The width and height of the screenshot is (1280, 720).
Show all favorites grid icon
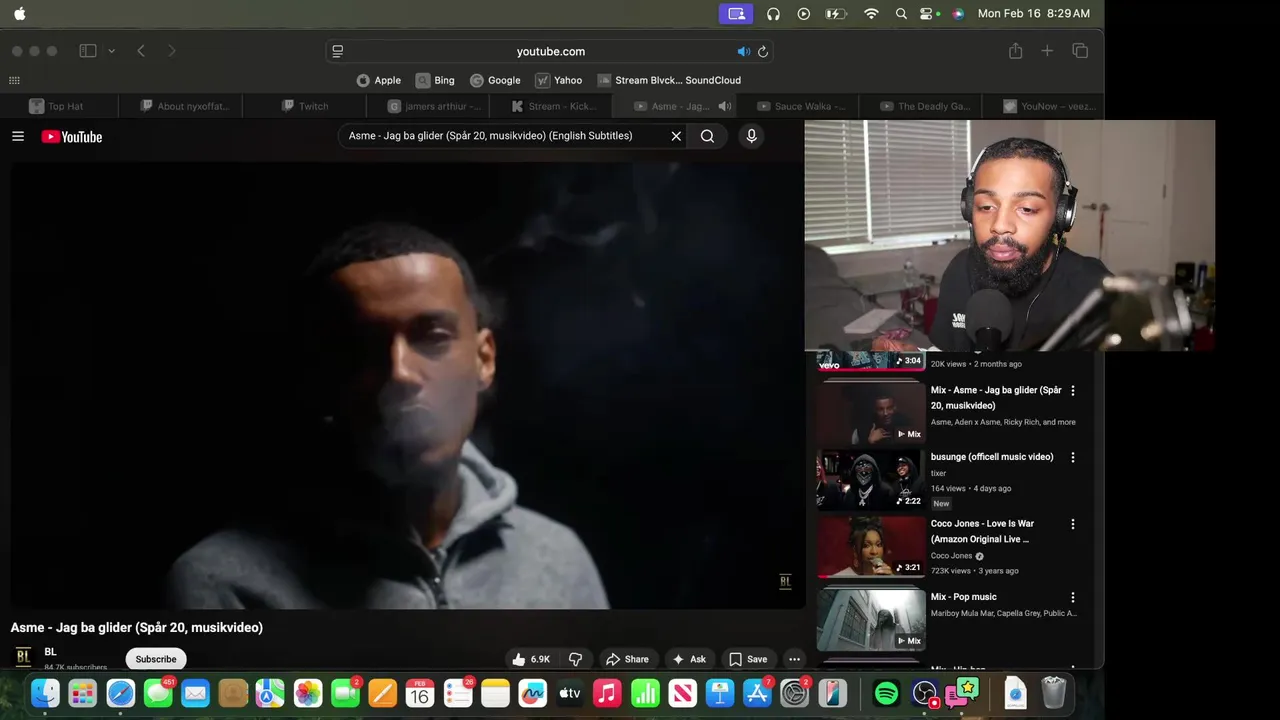pos(14,80)
